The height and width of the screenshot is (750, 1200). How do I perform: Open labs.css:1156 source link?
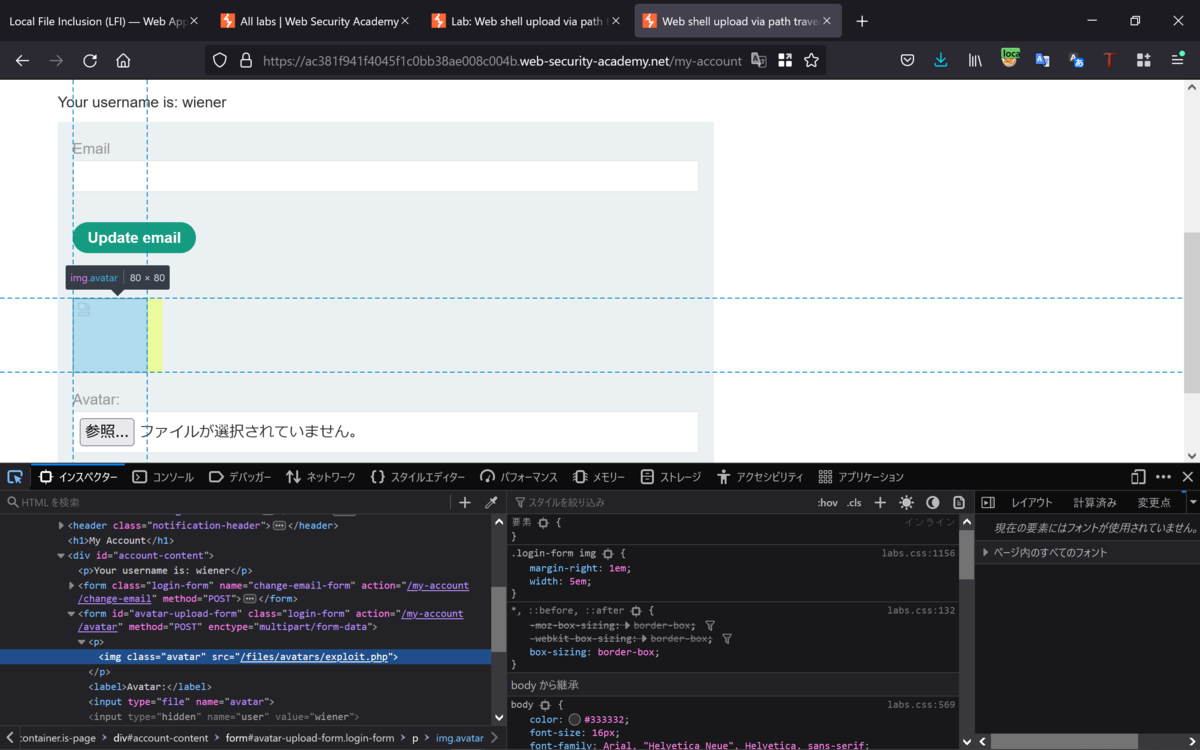(x=918, y=553)
